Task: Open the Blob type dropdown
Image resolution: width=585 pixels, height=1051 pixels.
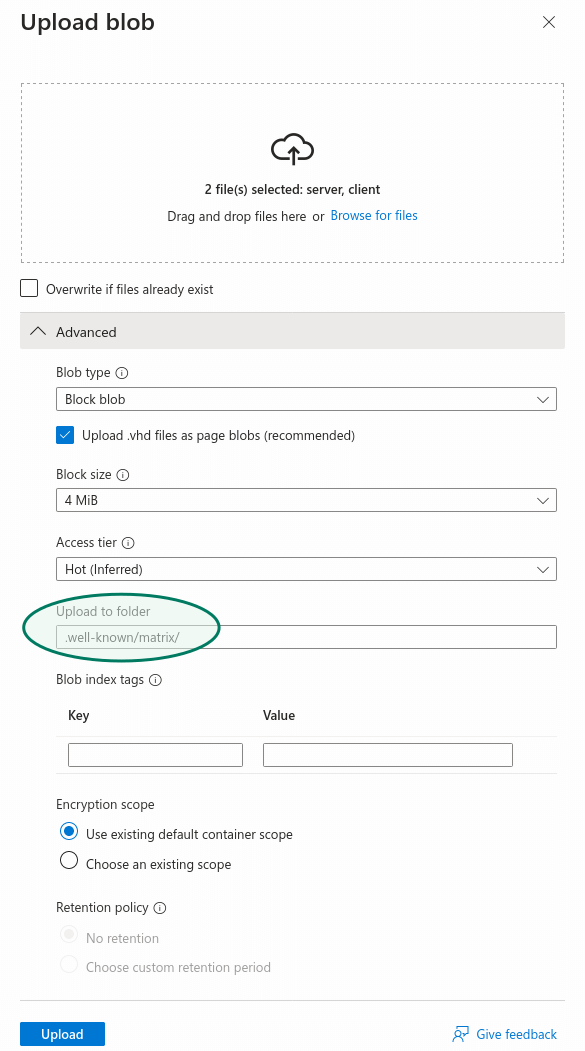Action: (306, 399)
